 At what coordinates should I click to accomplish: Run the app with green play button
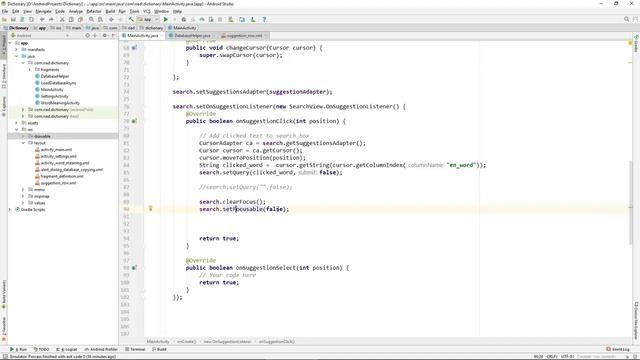(x=166, y=19)
